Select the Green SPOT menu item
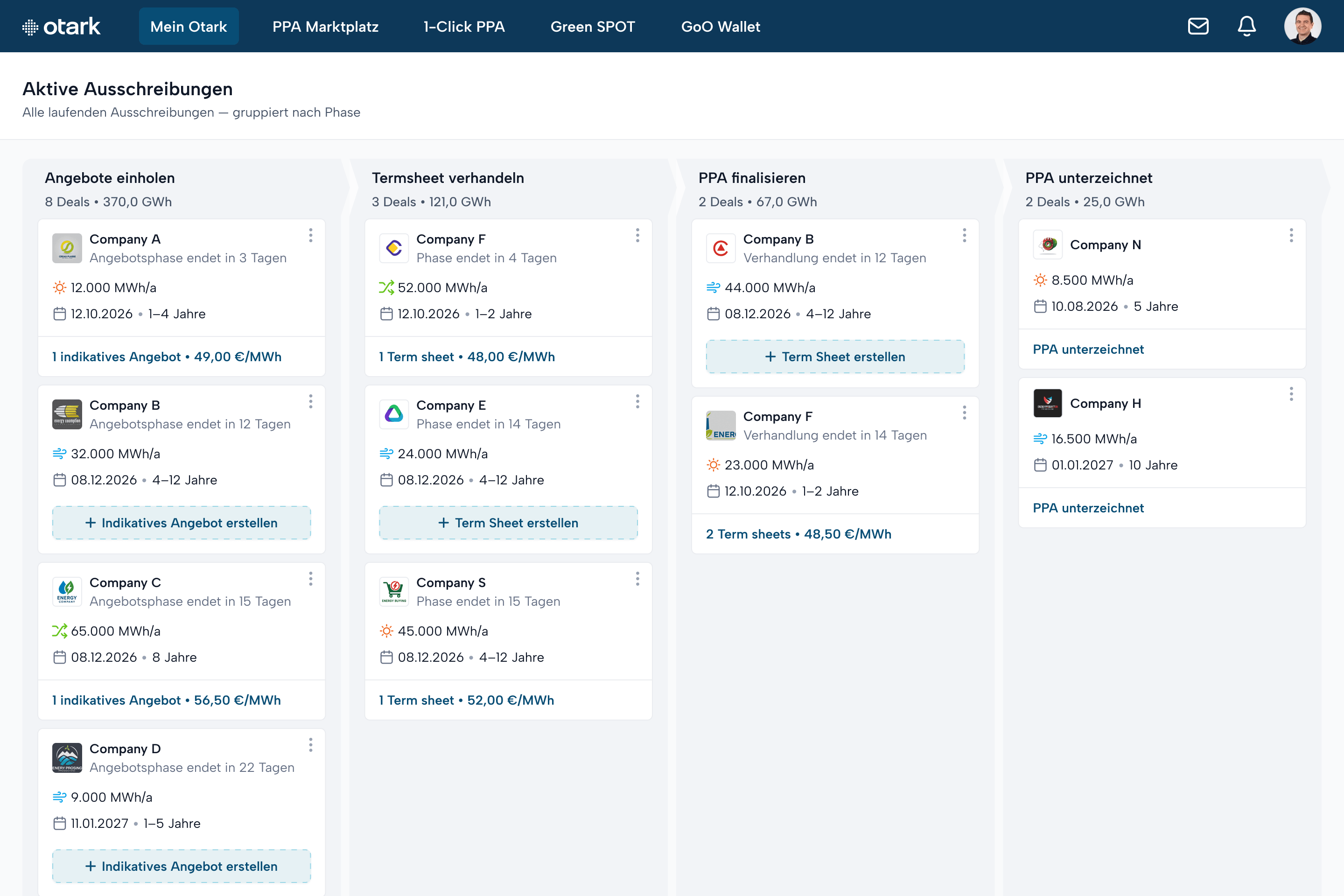This screenshot has width=1344, height=896. 593,26
